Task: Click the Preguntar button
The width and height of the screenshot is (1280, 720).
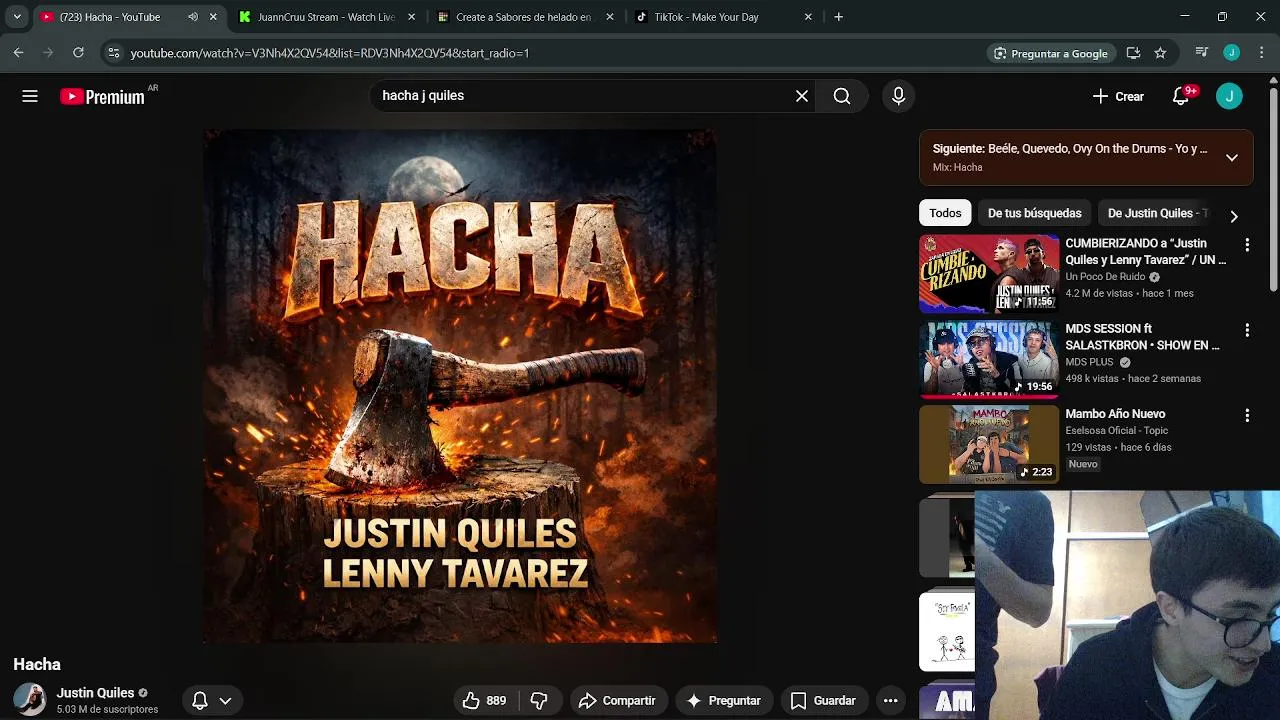Action: pos(723,701)
